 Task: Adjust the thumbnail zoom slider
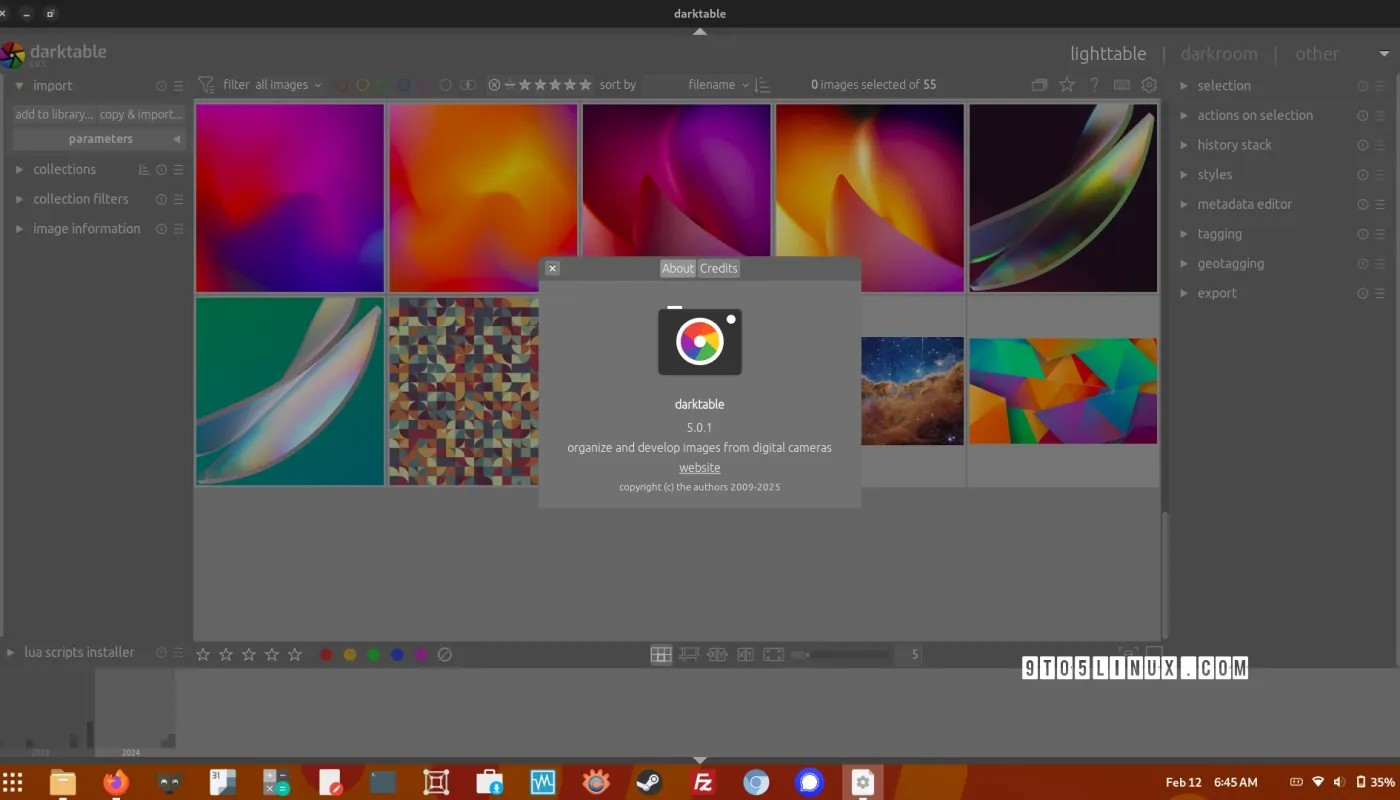840,655
